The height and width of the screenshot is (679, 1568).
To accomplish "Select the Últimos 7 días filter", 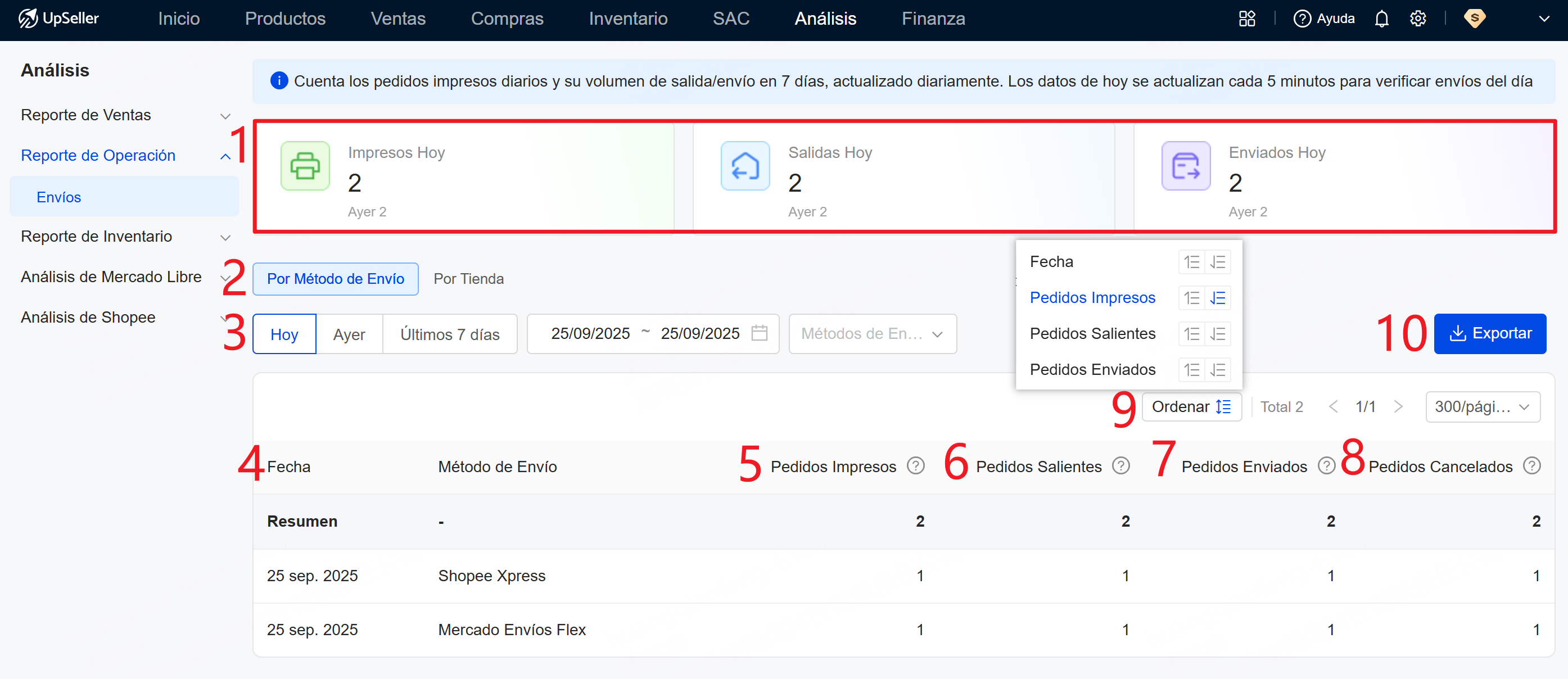I will pos(449,334).
